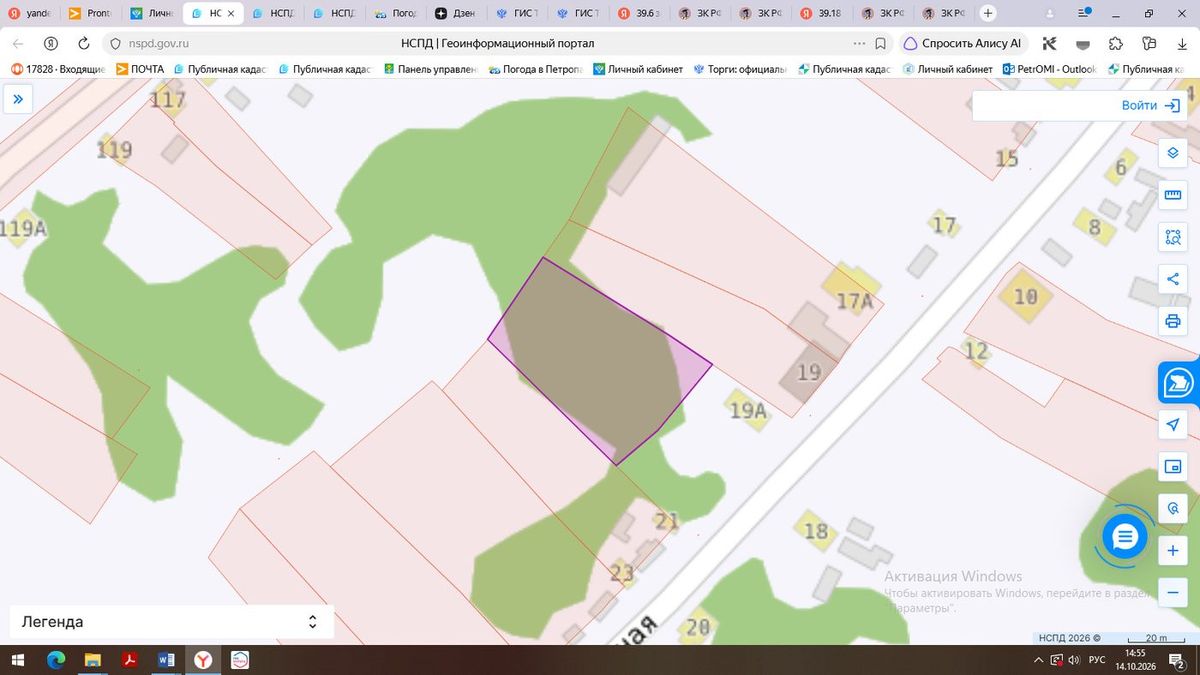The image size is (1200, 675).
Task: Open the Панель управления bookmark
Action: pos(431,69)
